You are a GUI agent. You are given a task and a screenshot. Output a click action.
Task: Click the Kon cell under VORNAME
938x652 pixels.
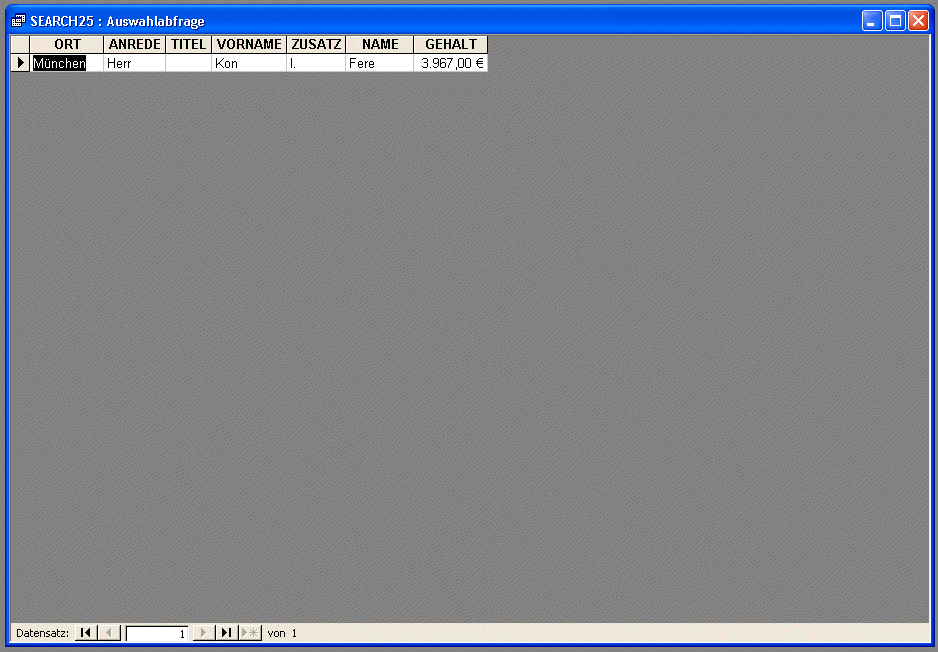pos(249,63)
